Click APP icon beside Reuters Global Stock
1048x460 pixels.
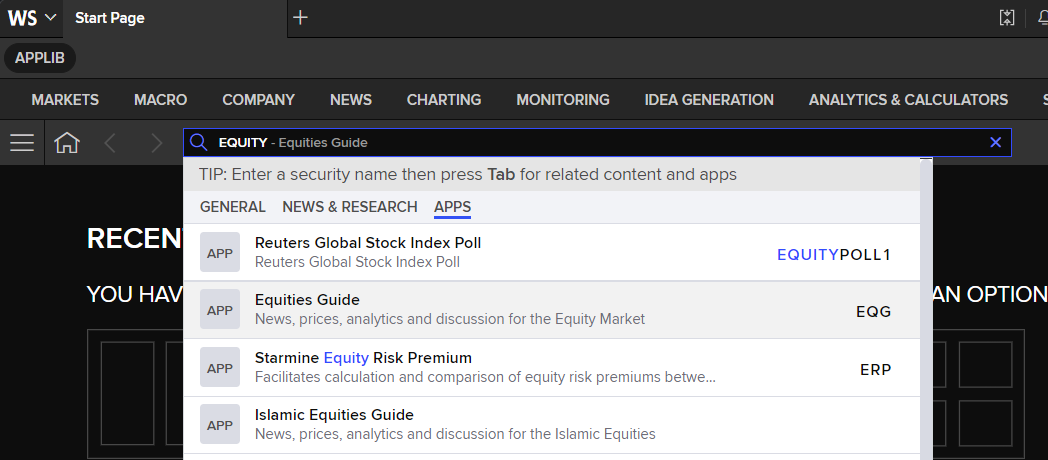pos(220,253)
